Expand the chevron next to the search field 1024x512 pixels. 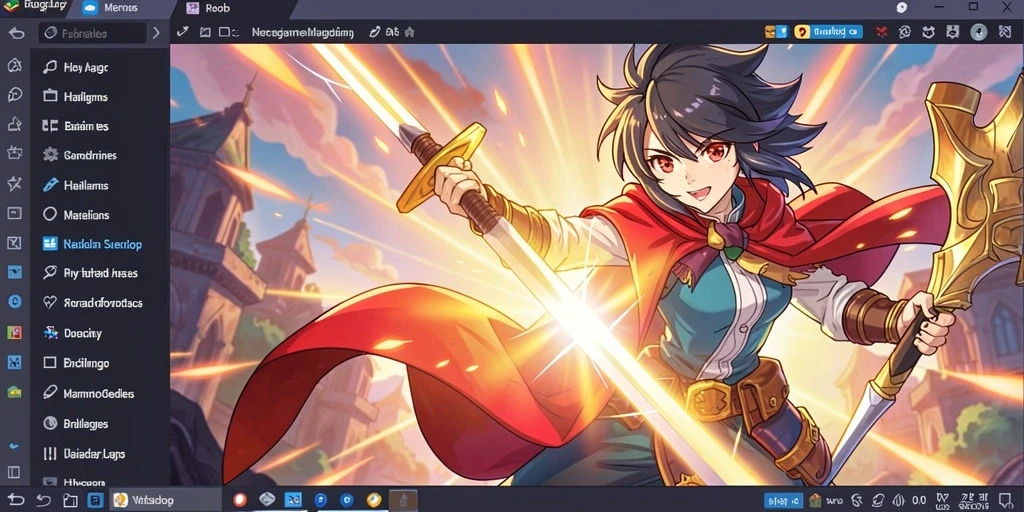point(156,33)
